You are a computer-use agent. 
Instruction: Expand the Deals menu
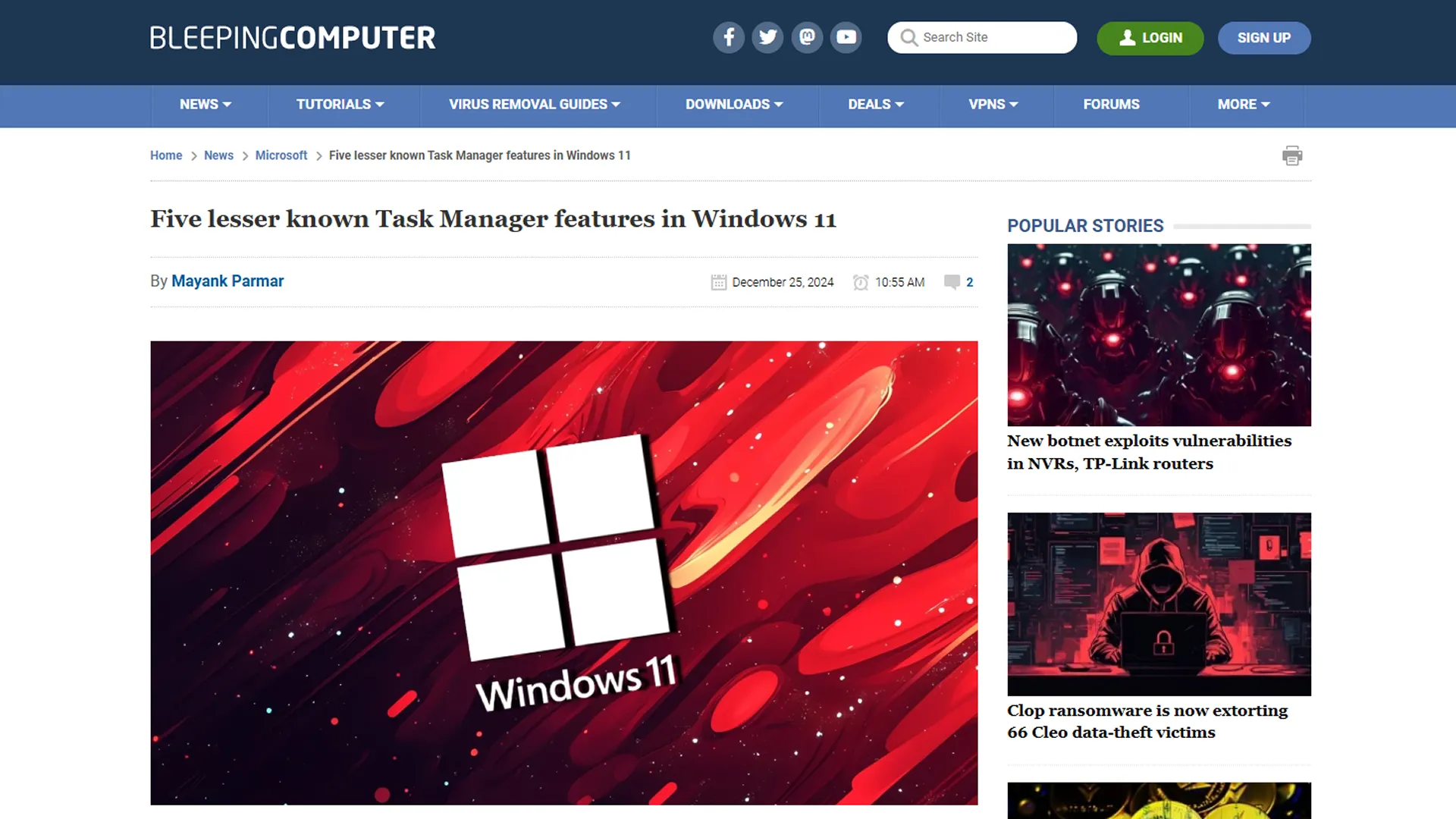(876, 105)
